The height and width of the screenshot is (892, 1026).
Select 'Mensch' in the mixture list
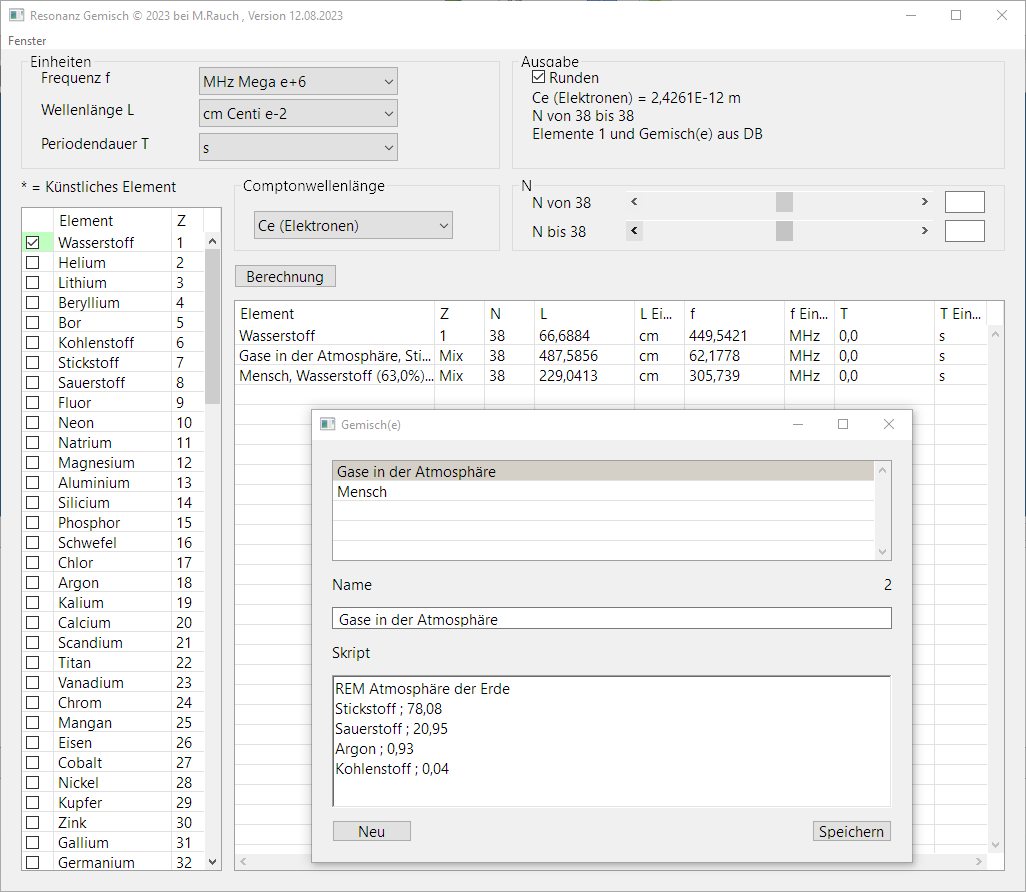click(x=603, y=491)
